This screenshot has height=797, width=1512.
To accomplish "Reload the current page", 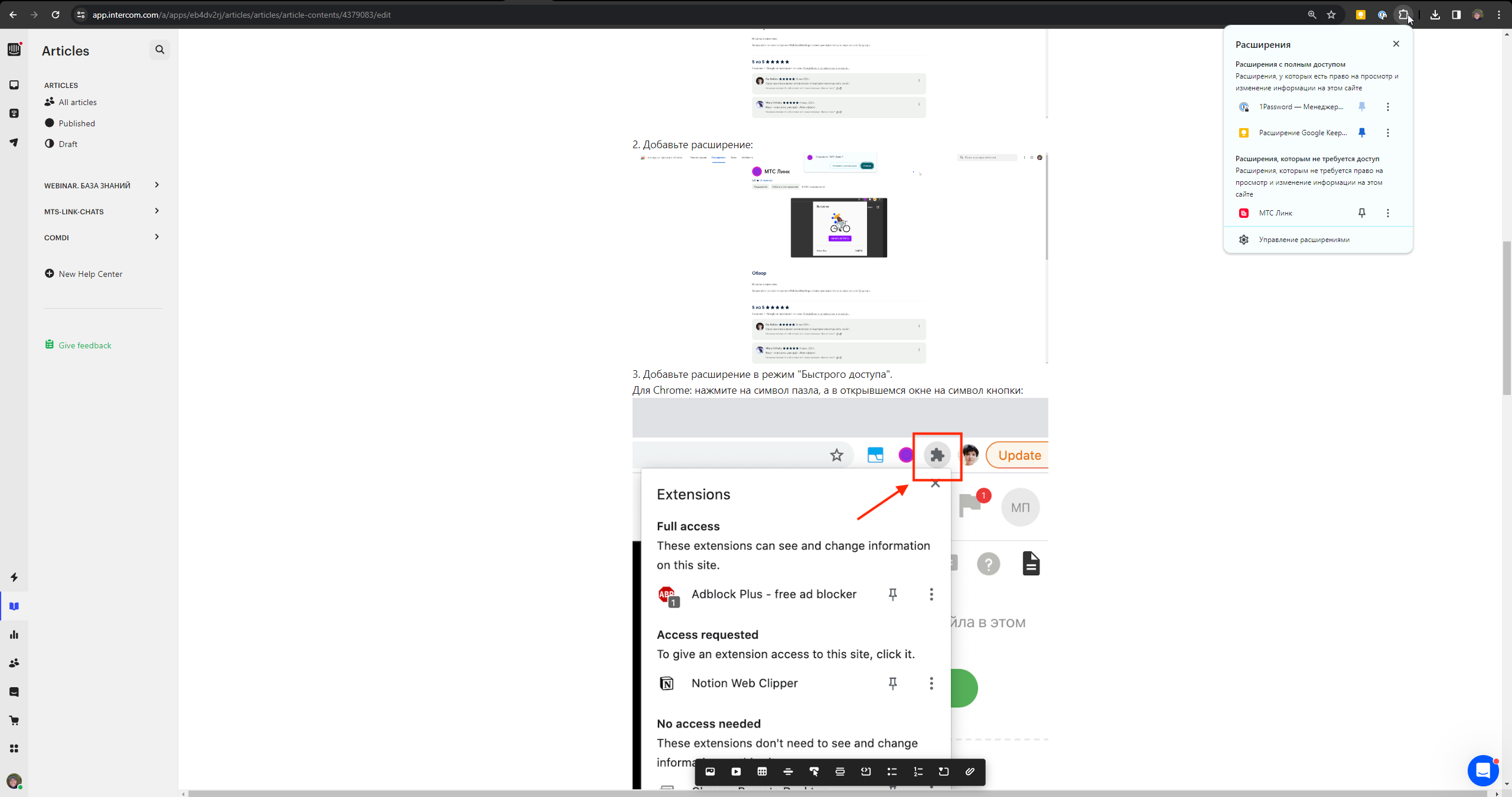I will (56, 15).
